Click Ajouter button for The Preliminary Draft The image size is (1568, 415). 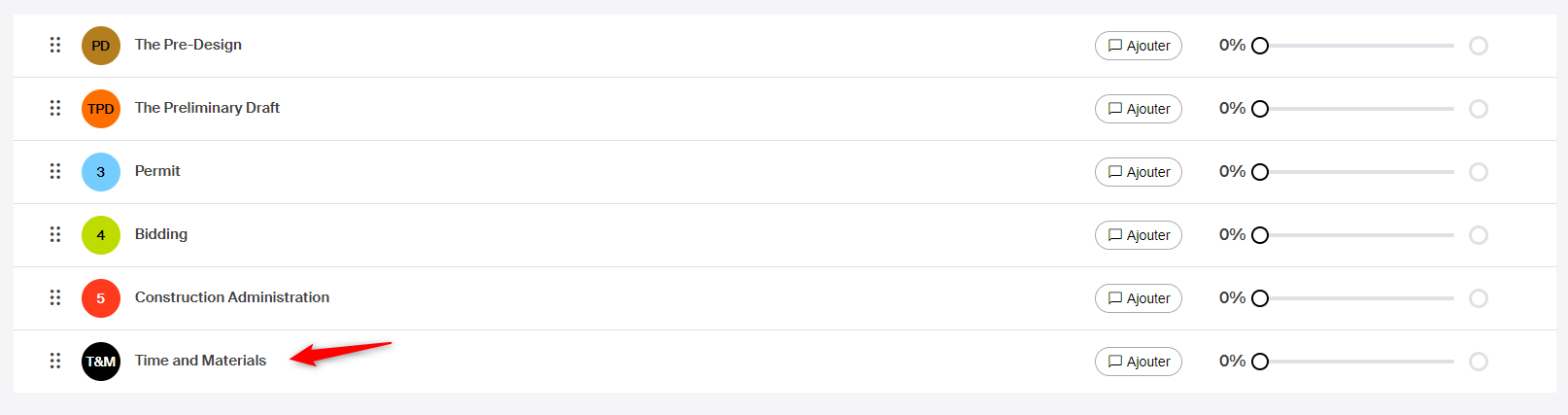pos(1139,109)
